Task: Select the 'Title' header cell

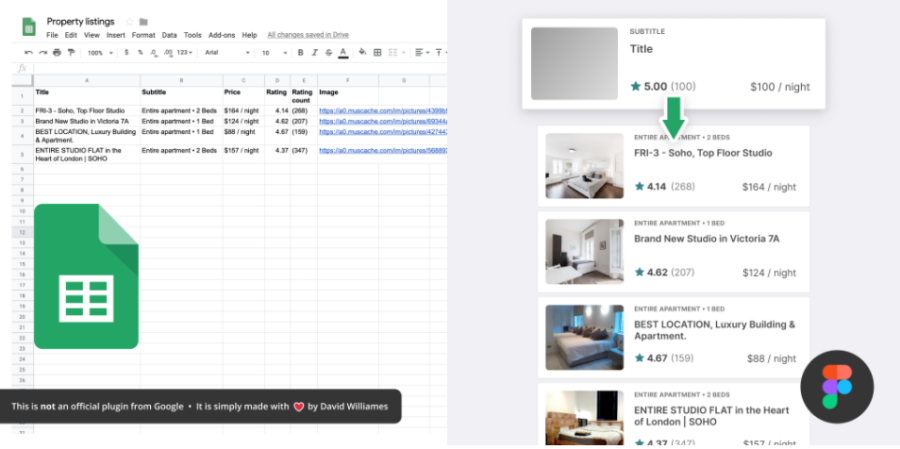Action: [x=87, y=96]
